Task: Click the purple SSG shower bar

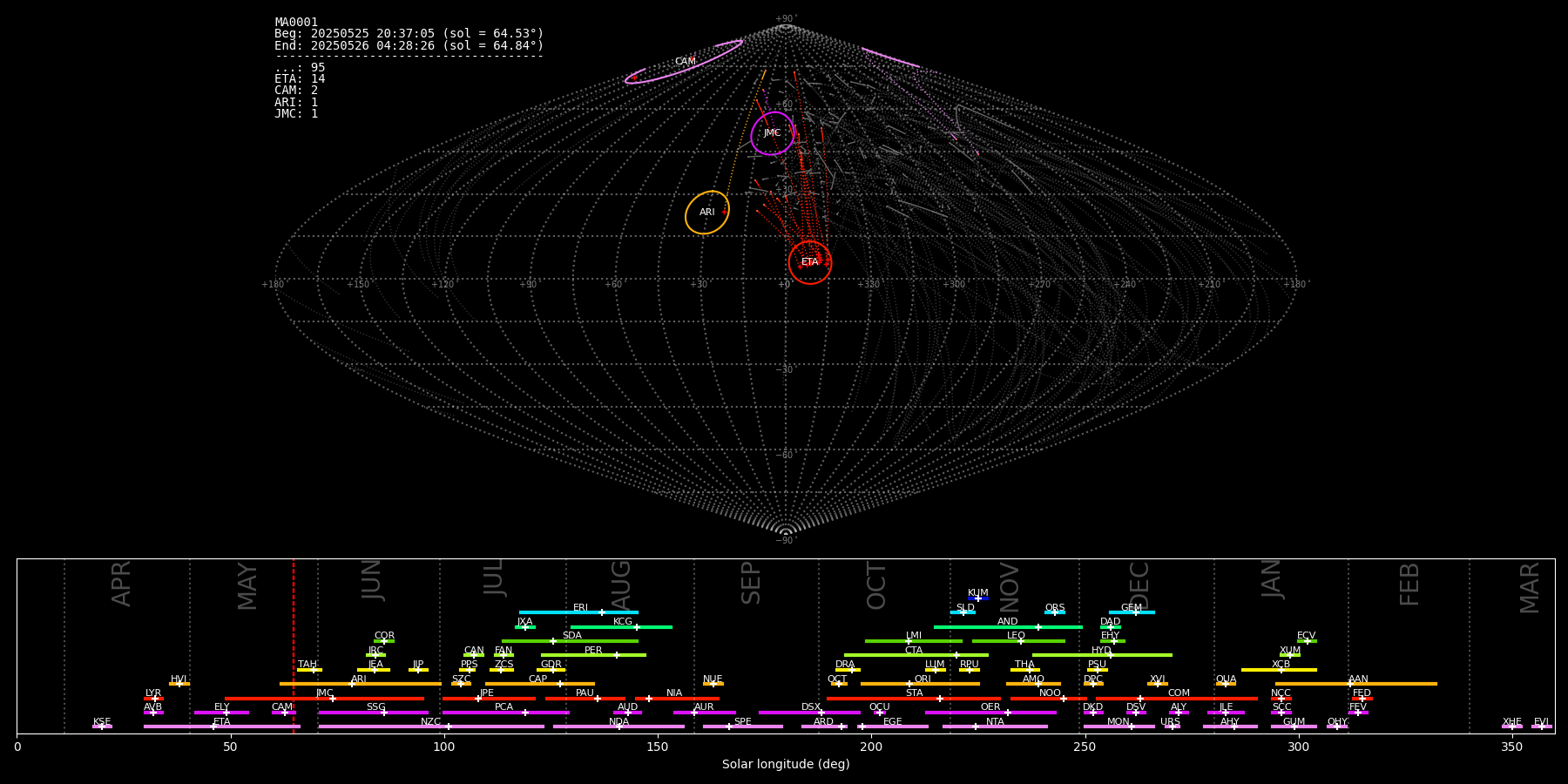Action: point(373,713)
